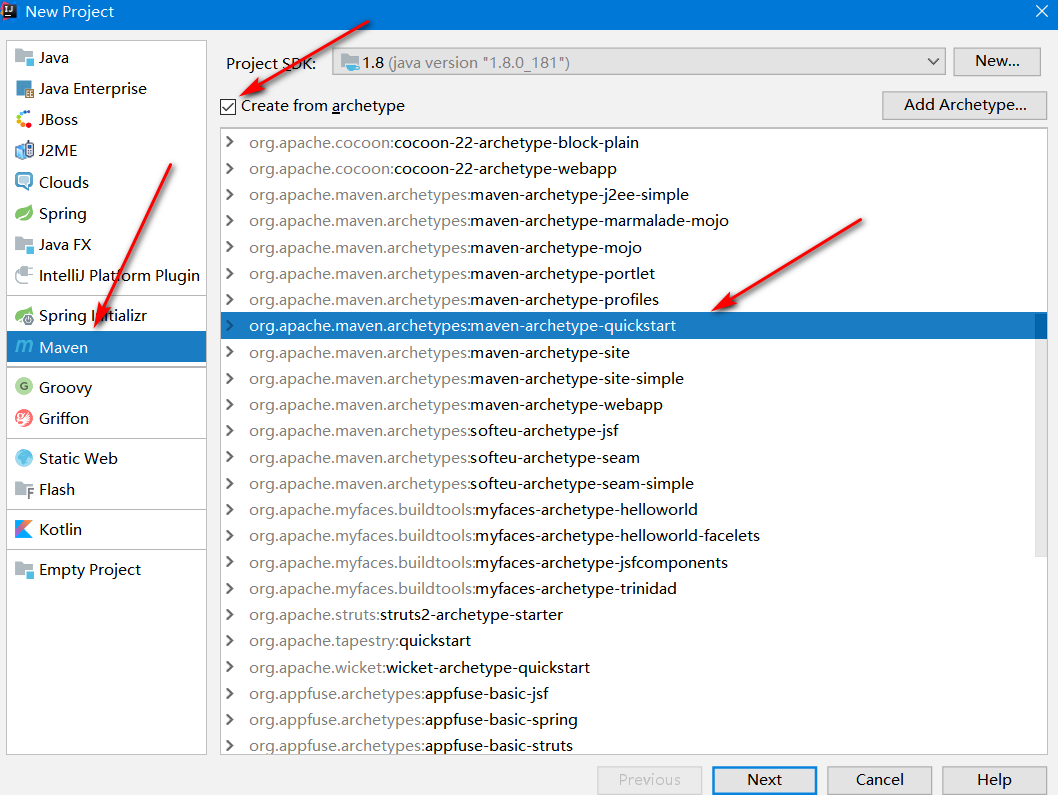Click the Next button
The image size is (1058, 795).
tap(764, 779)
